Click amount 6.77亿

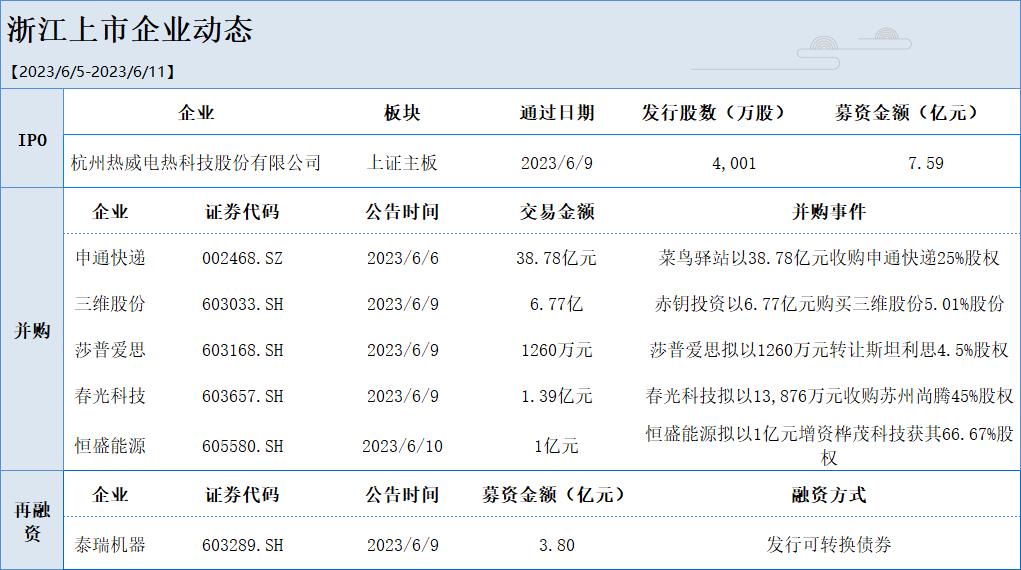(x=556, y=304)
